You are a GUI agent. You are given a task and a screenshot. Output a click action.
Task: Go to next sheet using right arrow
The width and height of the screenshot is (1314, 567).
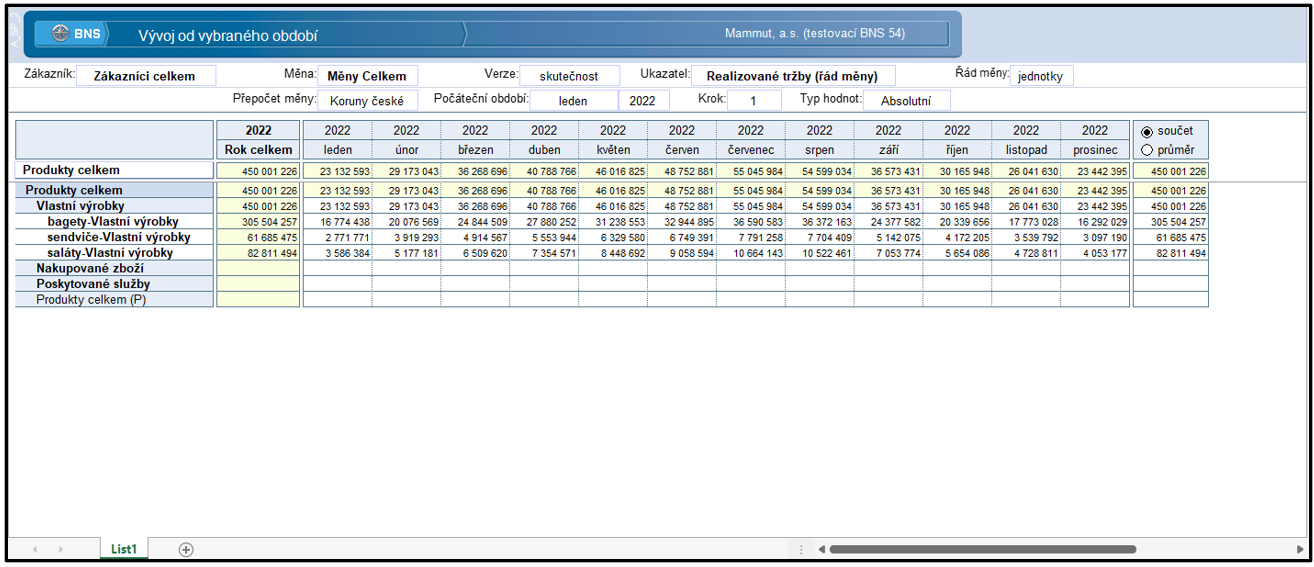[60, 549]
